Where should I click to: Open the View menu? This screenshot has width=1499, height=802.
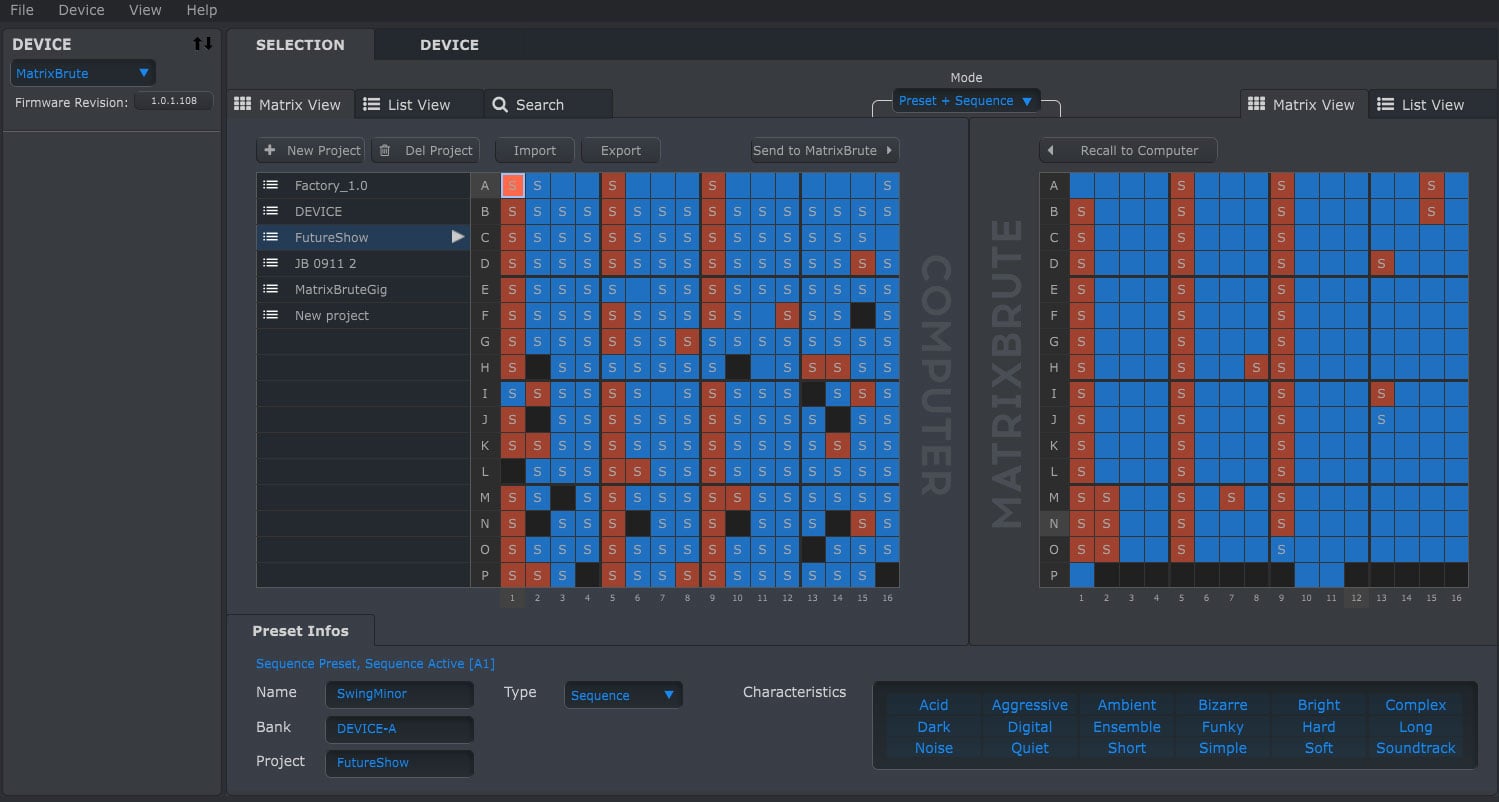click(145, 10)
